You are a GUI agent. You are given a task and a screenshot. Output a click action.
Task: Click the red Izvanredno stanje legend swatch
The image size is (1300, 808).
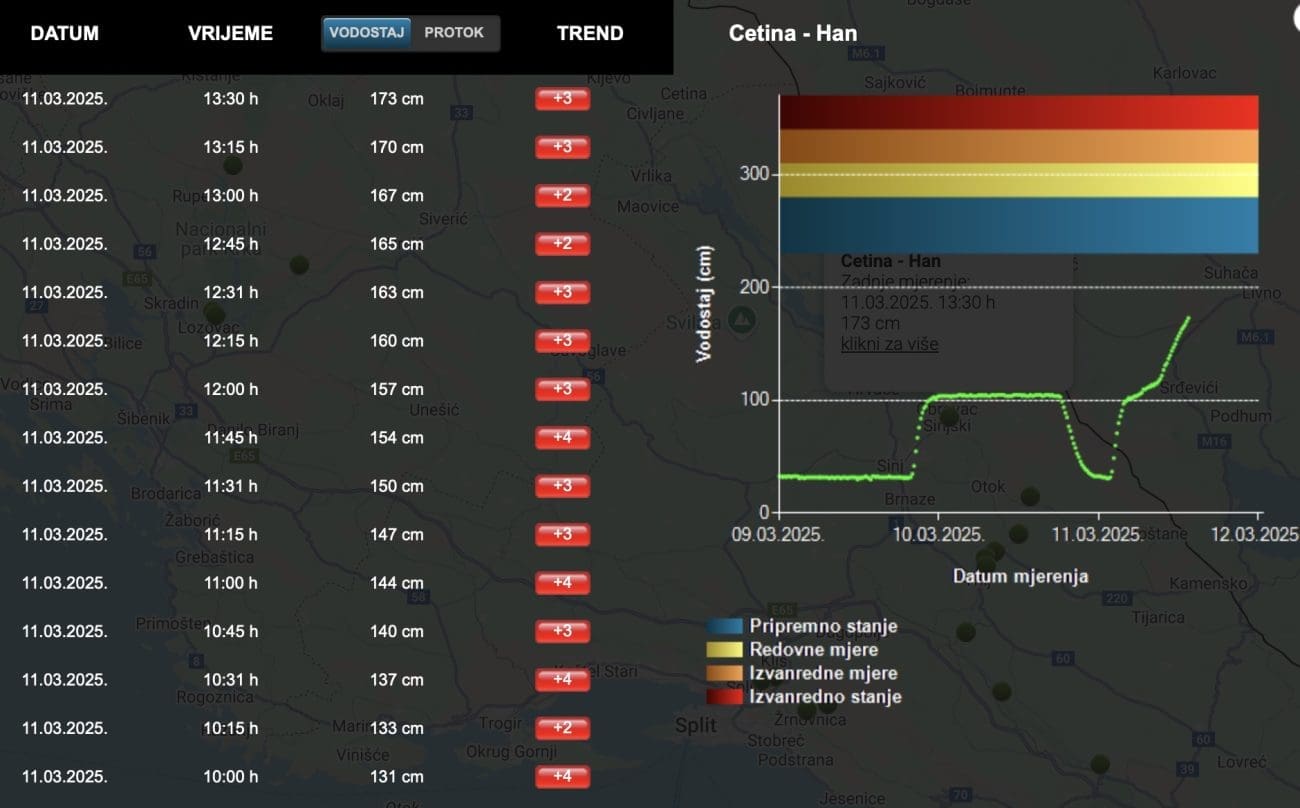click(725, 696)
